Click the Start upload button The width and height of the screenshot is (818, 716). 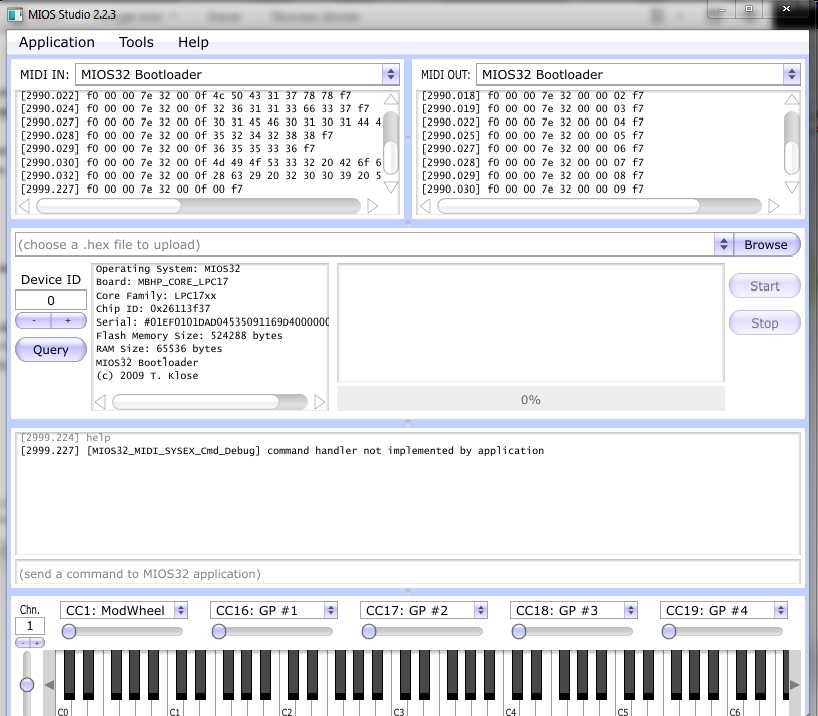pyautogui.click(x=764, y=286)
